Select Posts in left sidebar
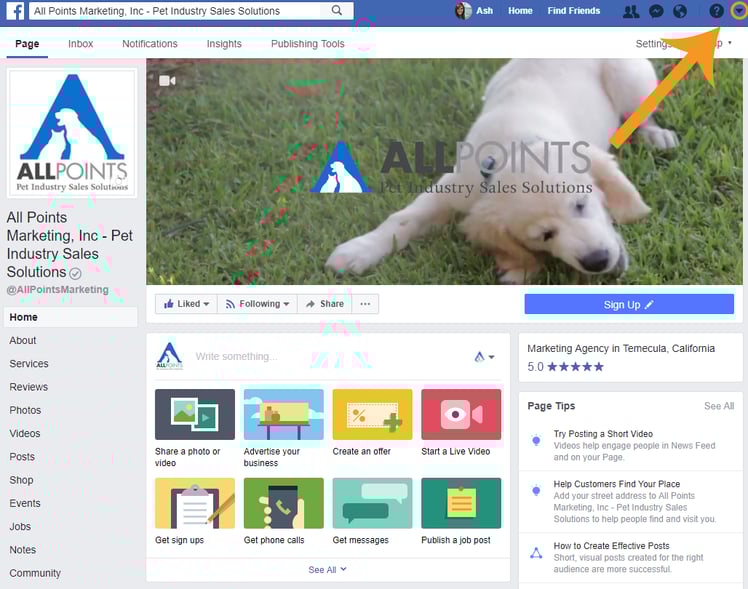The height and width of the screenshot is (589, 748). (22, 457)
